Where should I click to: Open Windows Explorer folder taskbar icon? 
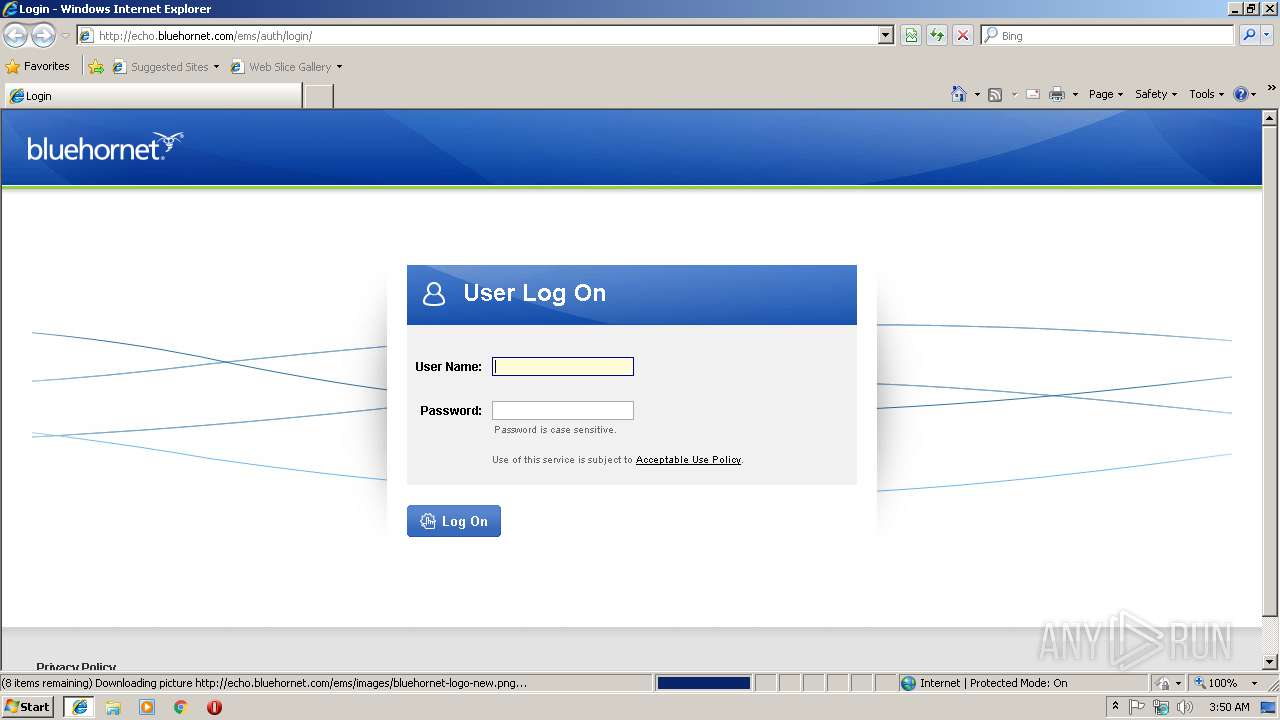coord(113,707)
